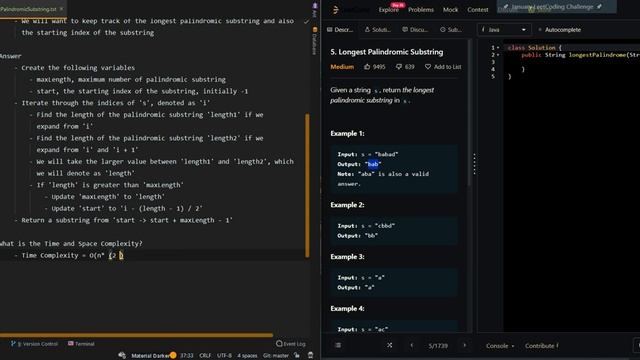
Task: Click the Submissions tab clock icon
Action: click(x=442, y=29)
